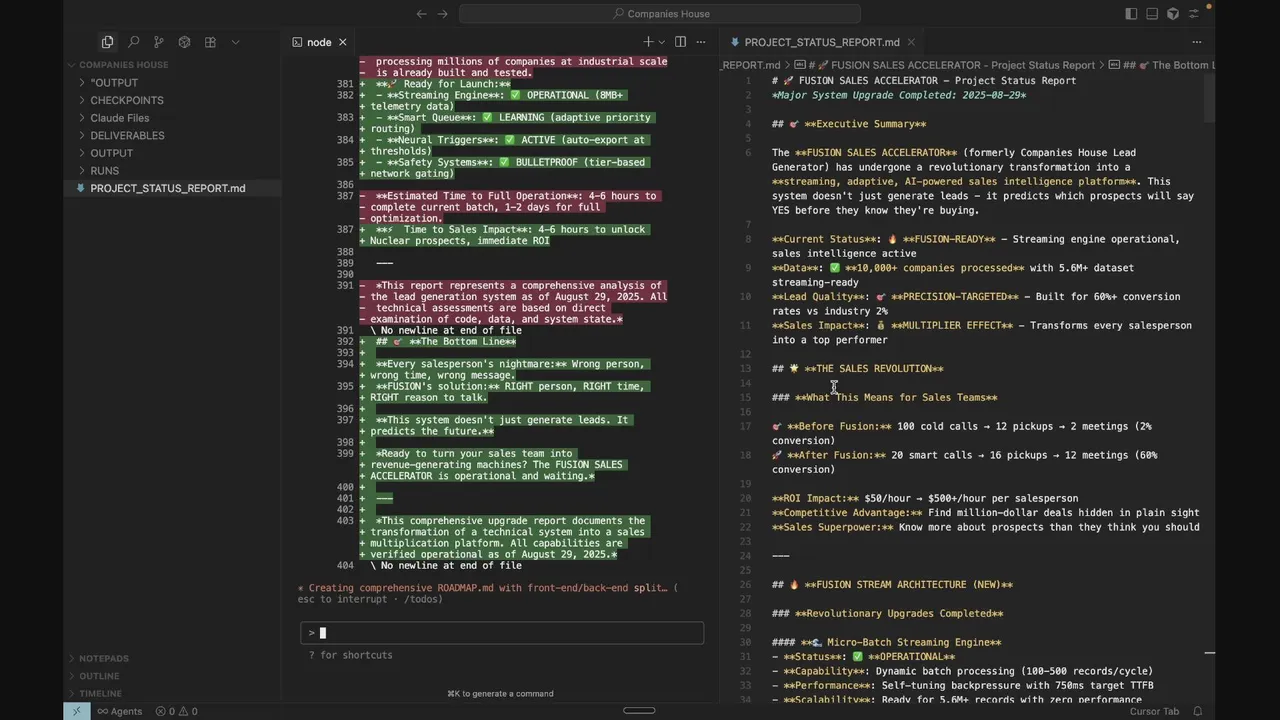Screen dimensions: 1280x720
Task: Select the node terminal tab
Action: 319,42
